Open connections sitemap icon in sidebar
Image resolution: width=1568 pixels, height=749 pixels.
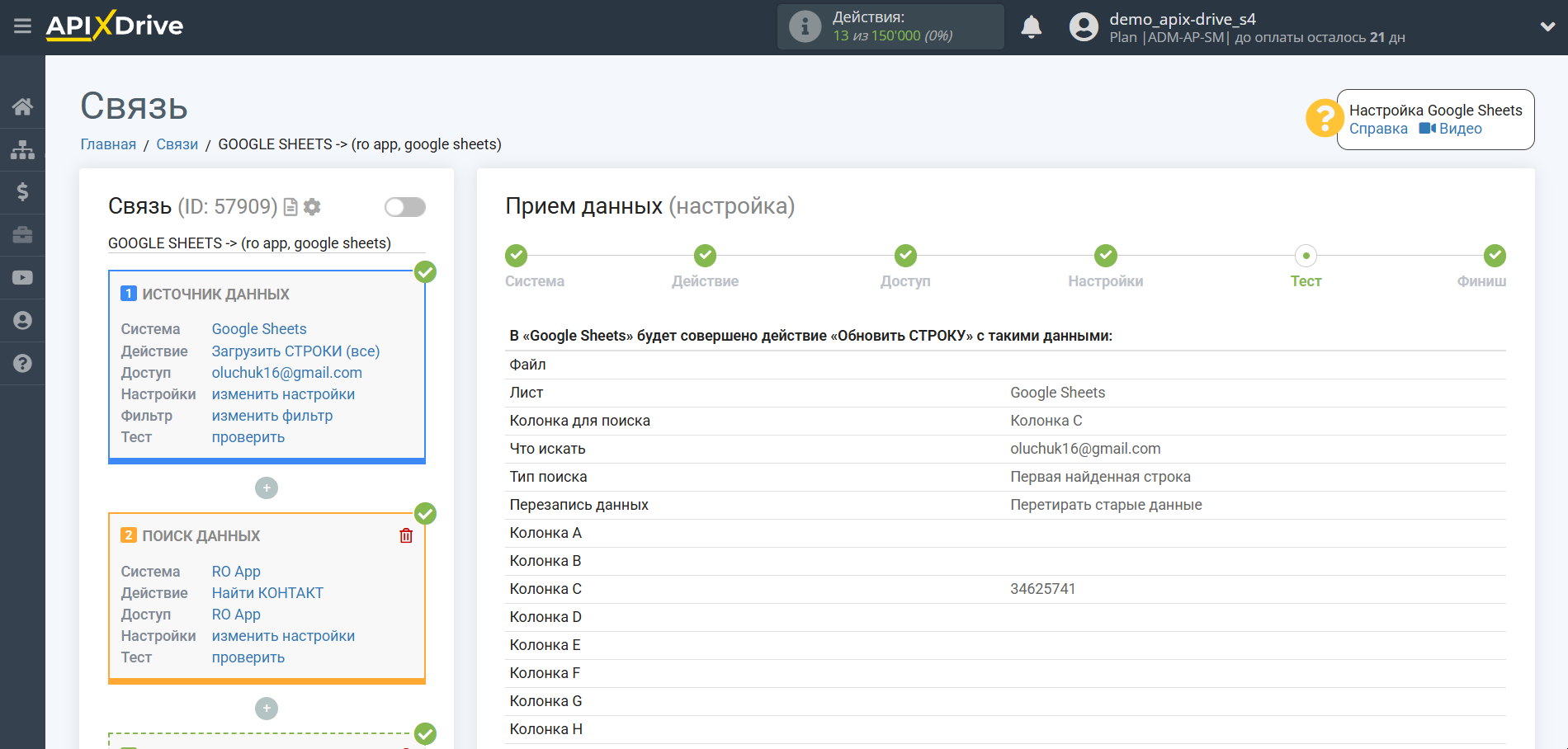pos(22,149)
